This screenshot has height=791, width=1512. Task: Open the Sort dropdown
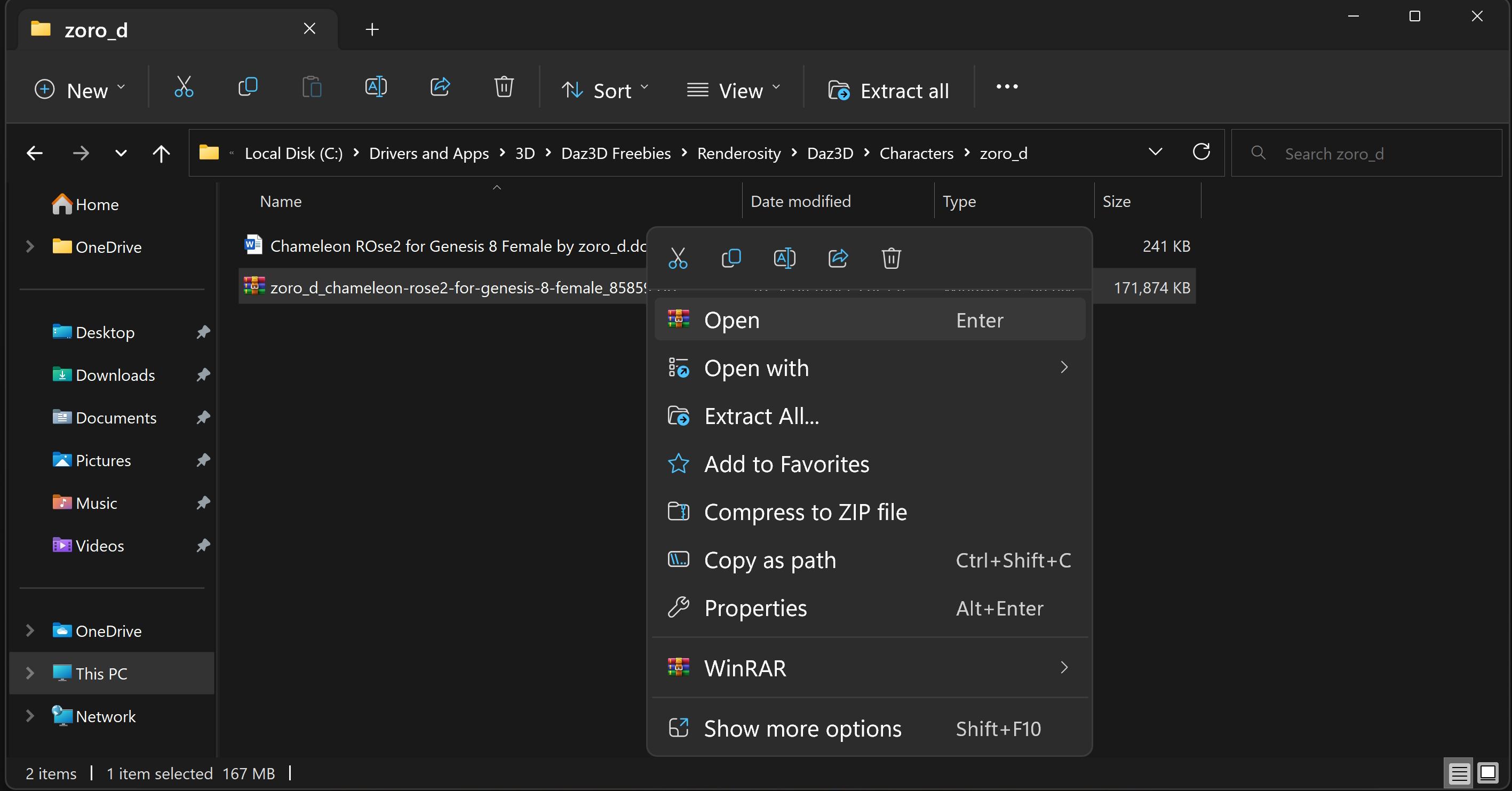(604, 90)
